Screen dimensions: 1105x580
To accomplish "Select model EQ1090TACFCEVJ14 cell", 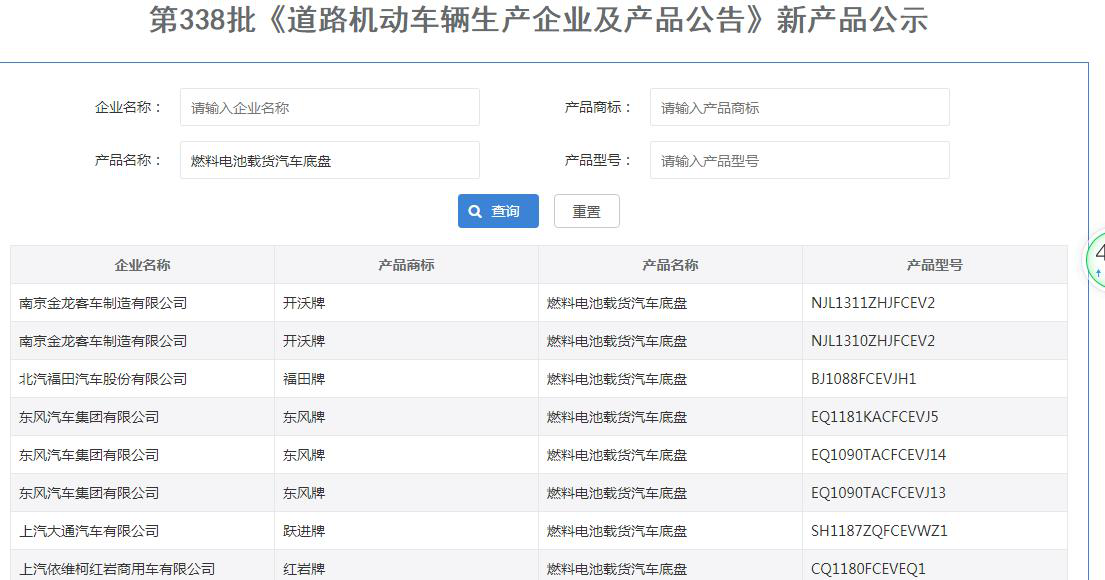I will pyautogui.click(x=934, y=455).
